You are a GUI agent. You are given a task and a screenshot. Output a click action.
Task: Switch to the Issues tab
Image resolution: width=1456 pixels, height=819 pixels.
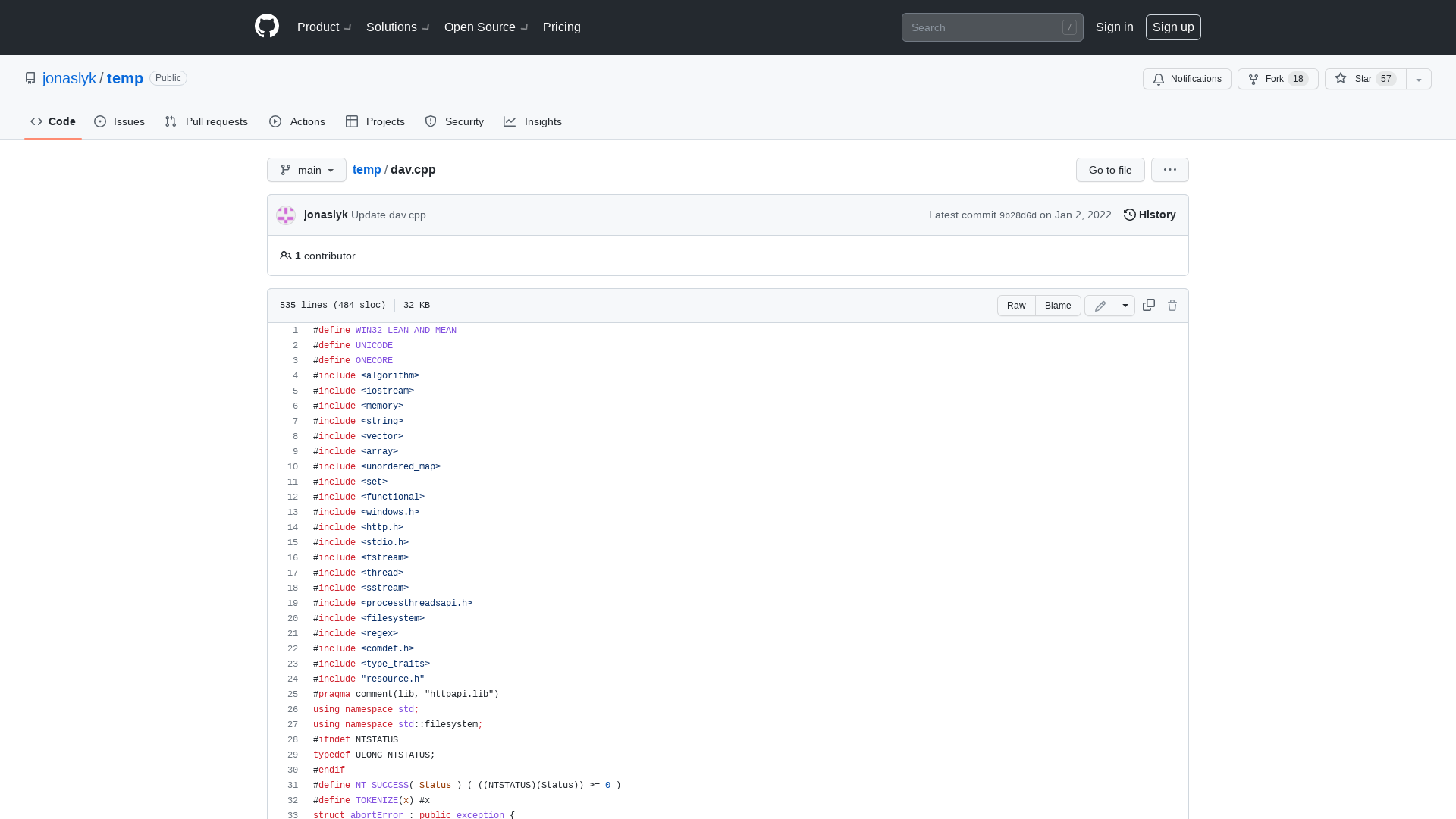tap(120, 121)
